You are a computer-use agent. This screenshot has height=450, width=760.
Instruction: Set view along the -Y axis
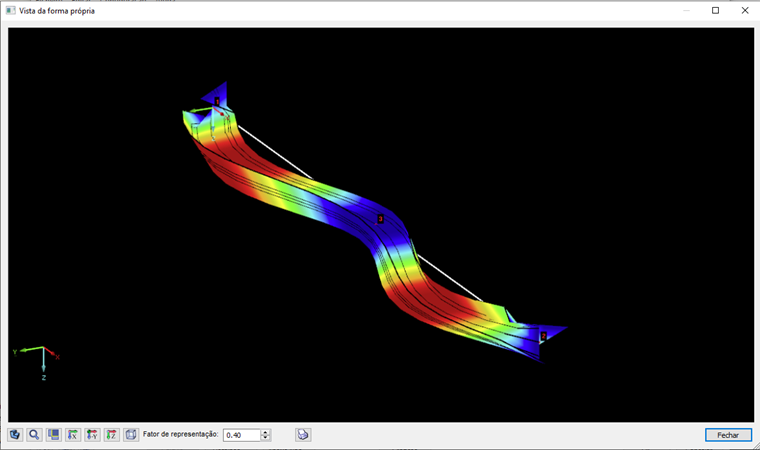(92, 434)
